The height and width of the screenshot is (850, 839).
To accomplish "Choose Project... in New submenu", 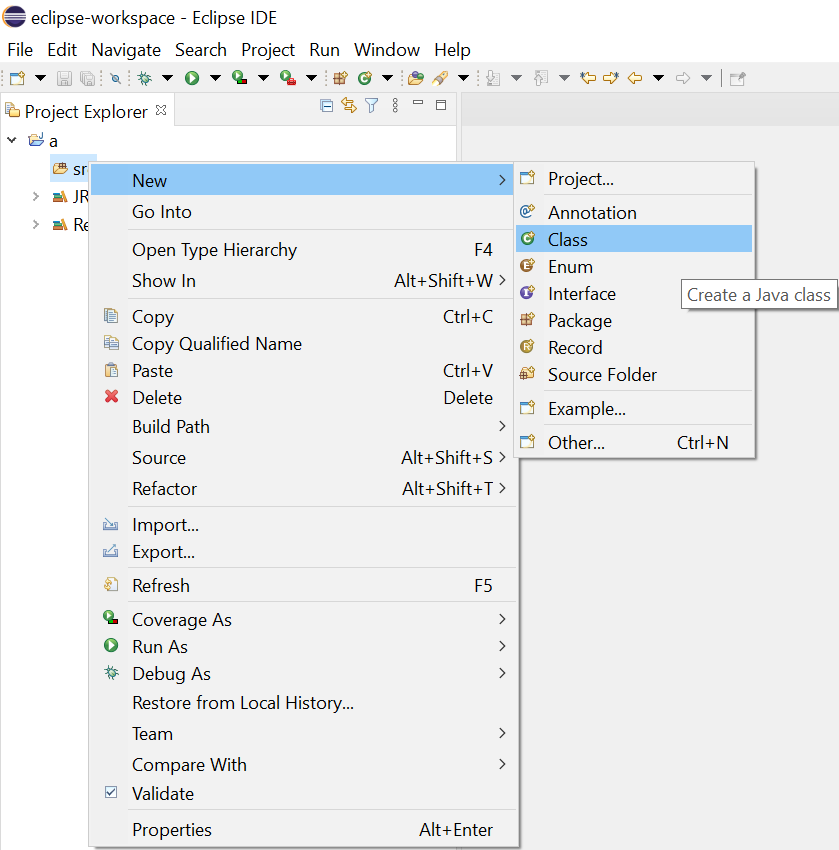I will click(x=634, y=178).
